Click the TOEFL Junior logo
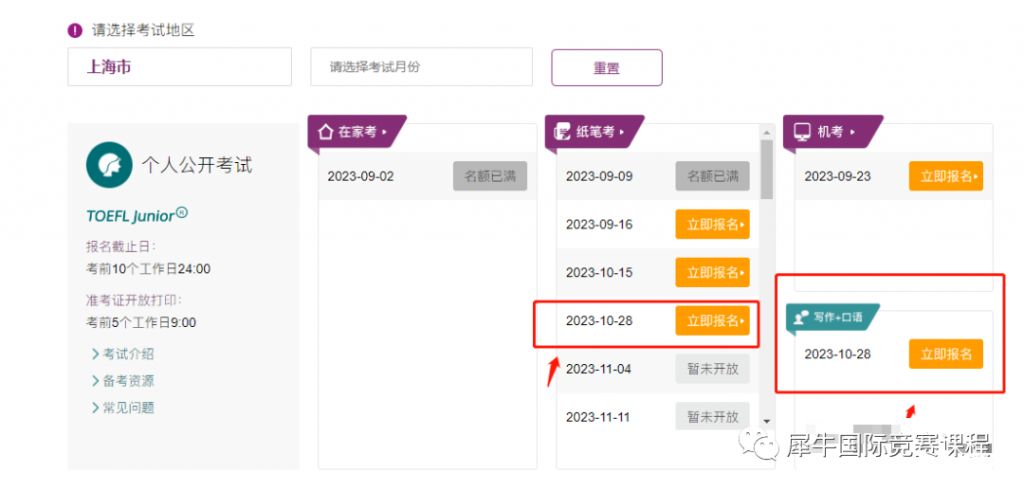1024x491 pixels. pos(137,215)
